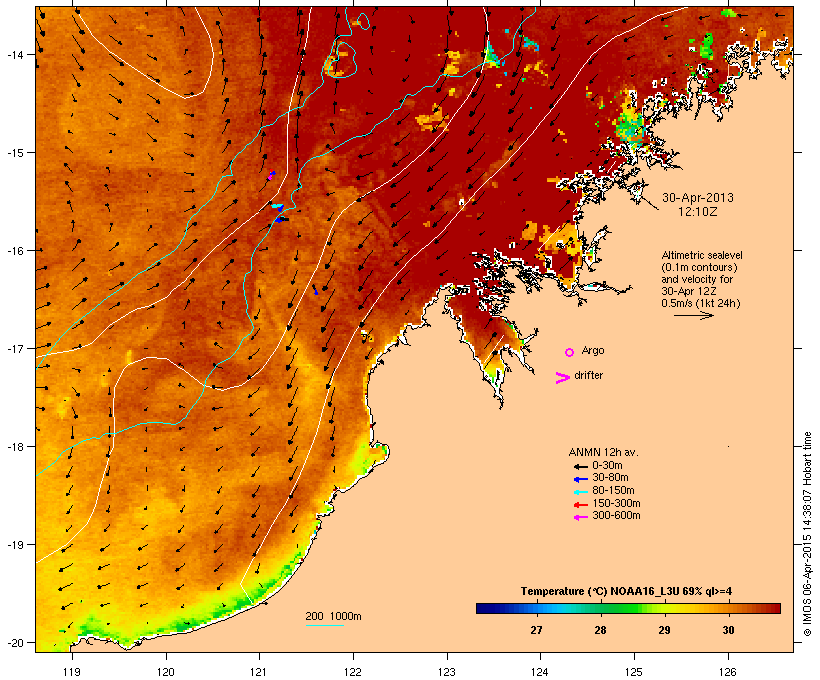Click the -16 latitude axis label
The image size is (820, 680).
[x=14, y=251]
